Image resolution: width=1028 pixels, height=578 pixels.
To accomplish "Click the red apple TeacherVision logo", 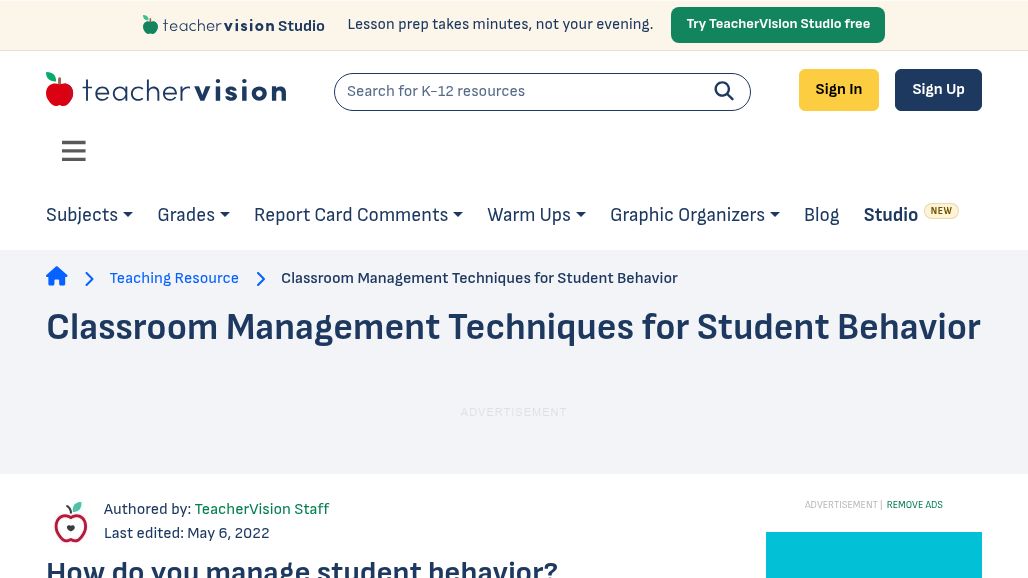I will tap(59, 90).
